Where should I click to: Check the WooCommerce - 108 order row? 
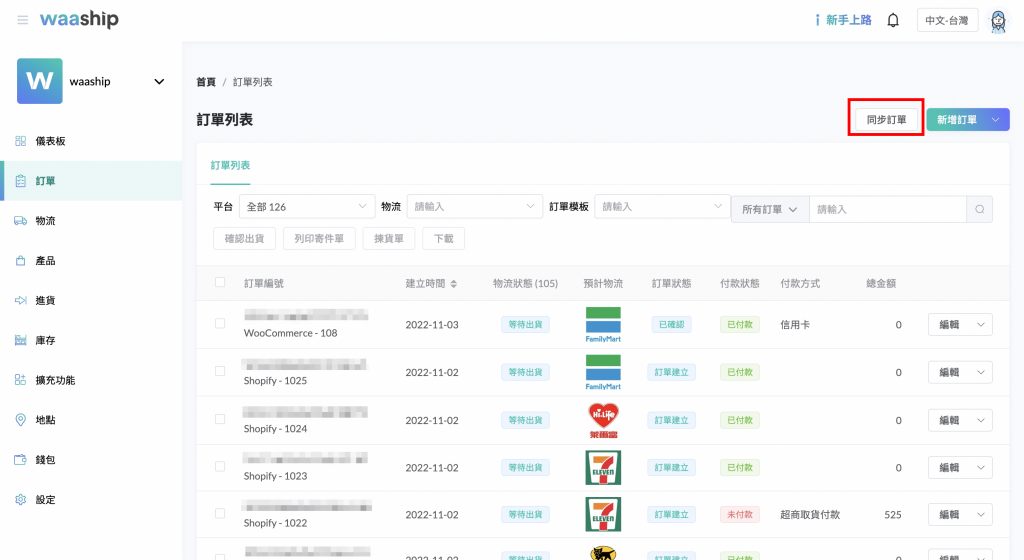220,324
